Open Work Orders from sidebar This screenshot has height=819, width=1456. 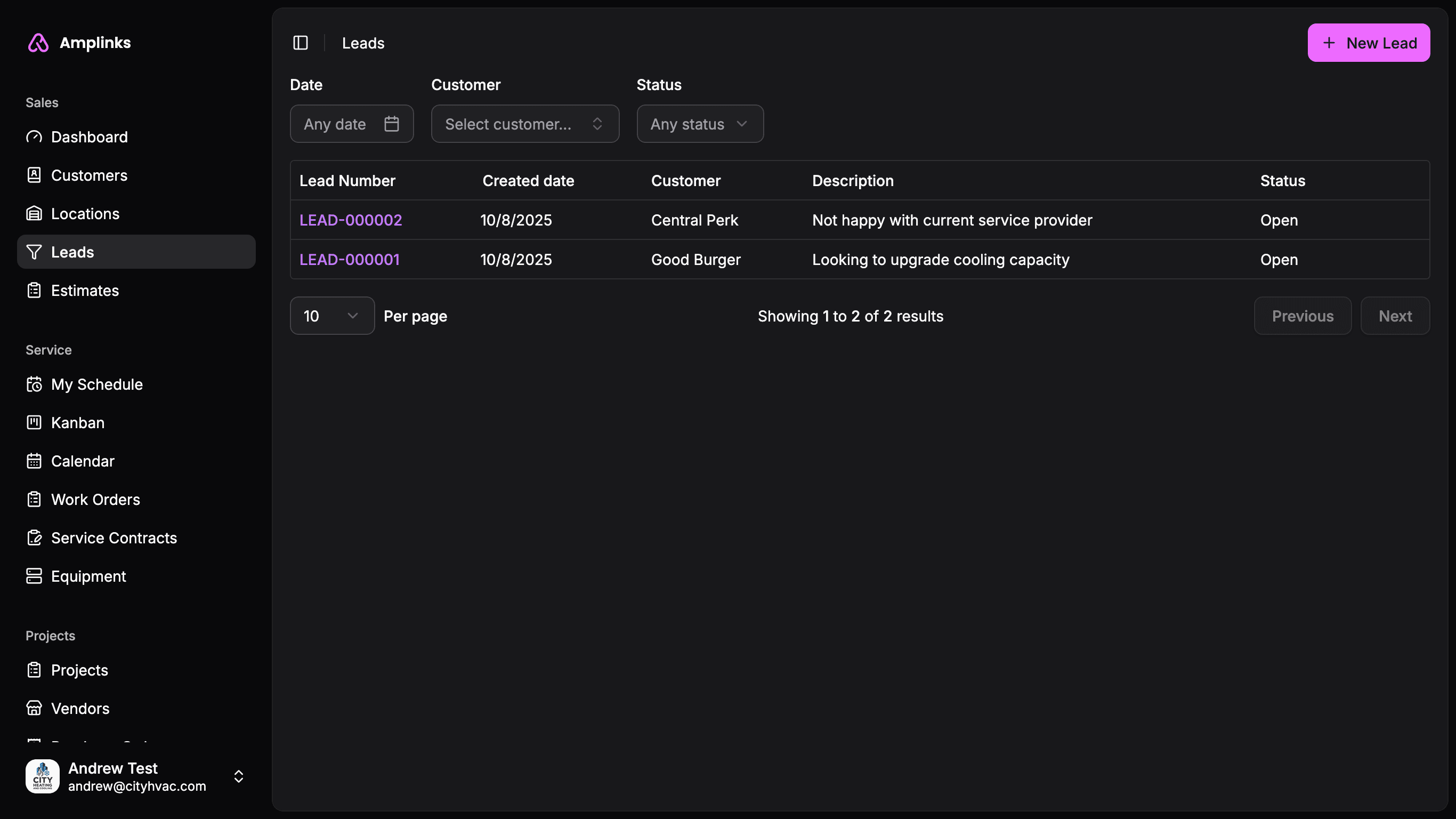pyautogui.click(x=95, y=500)
